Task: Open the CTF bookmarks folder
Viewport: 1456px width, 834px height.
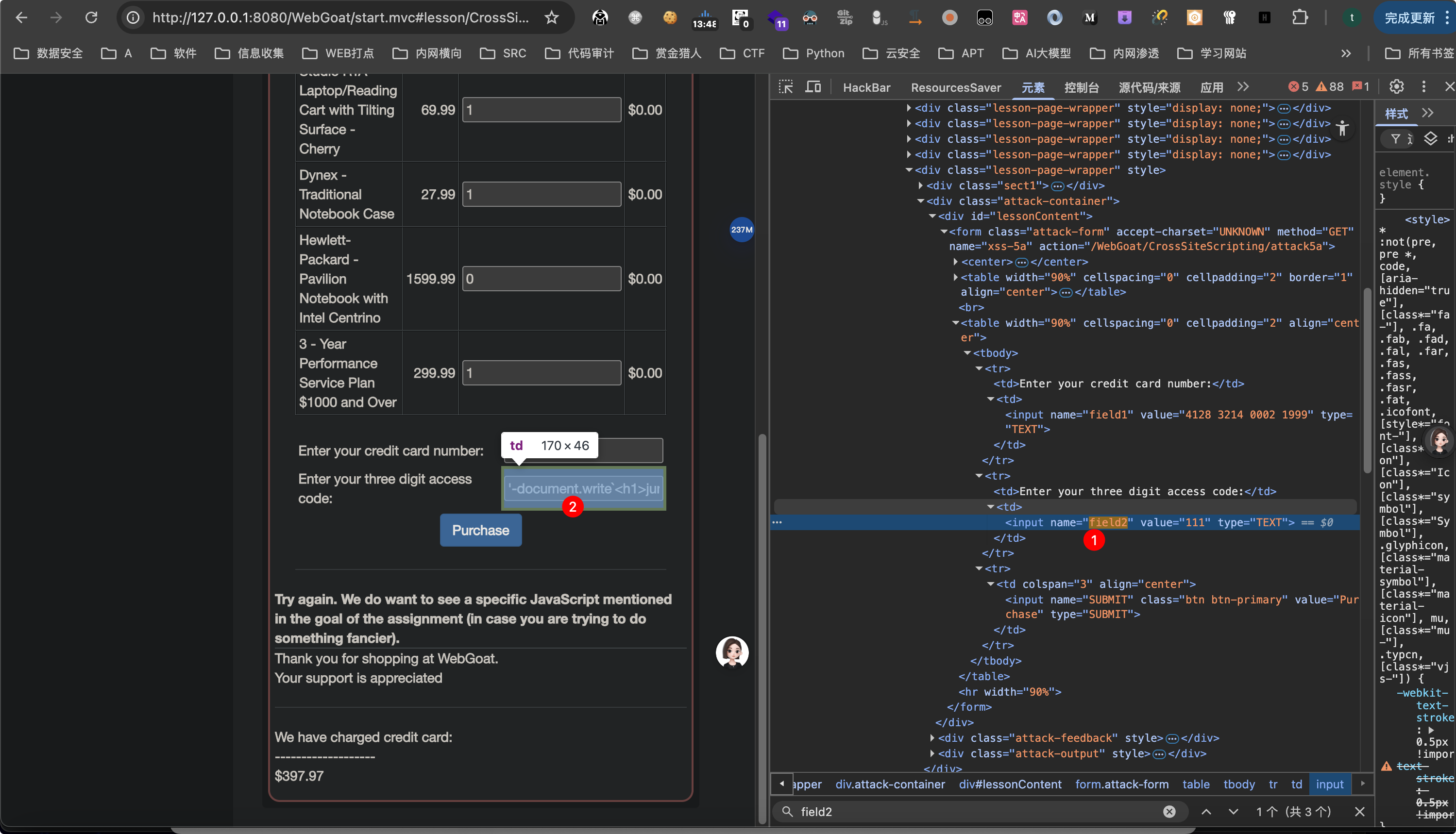Action: point(742,53)
